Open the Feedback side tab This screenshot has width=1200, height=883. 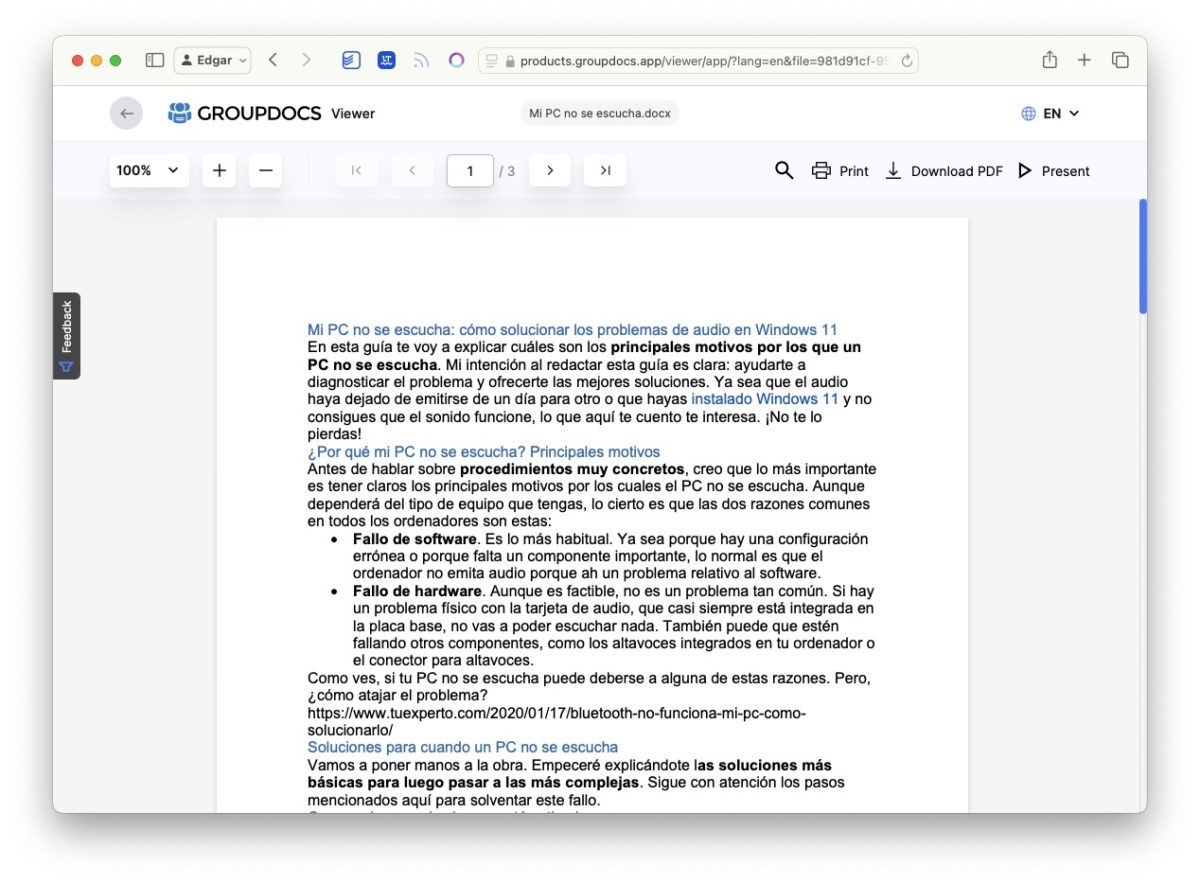(x=67, y=335)
